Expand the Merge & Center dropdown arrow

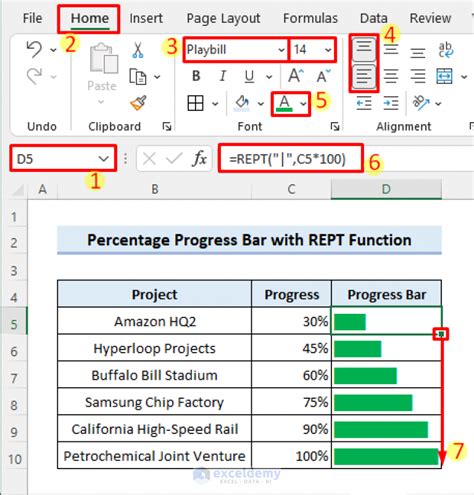(464, 77)
